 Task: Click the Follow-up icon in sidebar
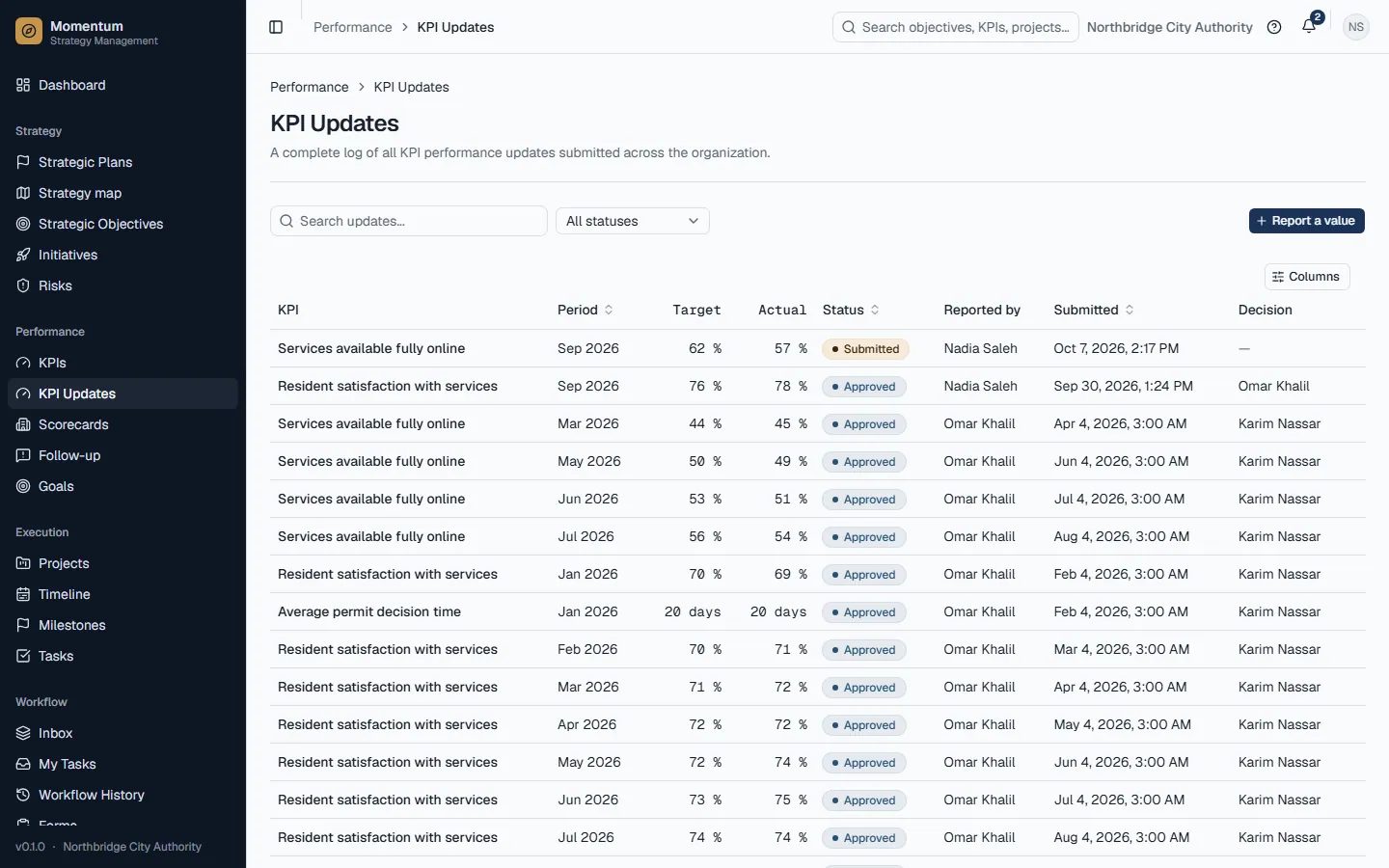pos(23,455)
